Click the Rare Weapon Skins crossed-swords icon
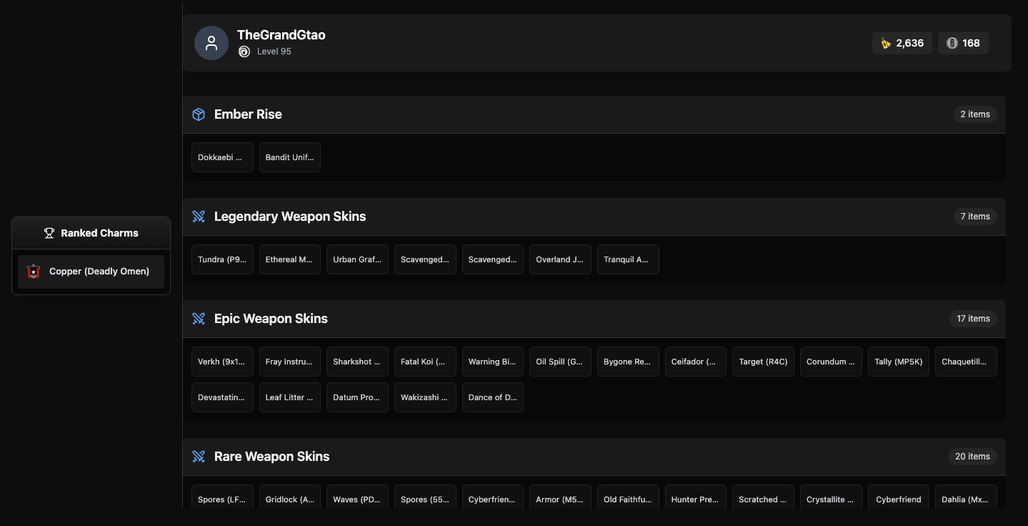The width and height of the screenshot is (1028, 526). click(199, 456)
